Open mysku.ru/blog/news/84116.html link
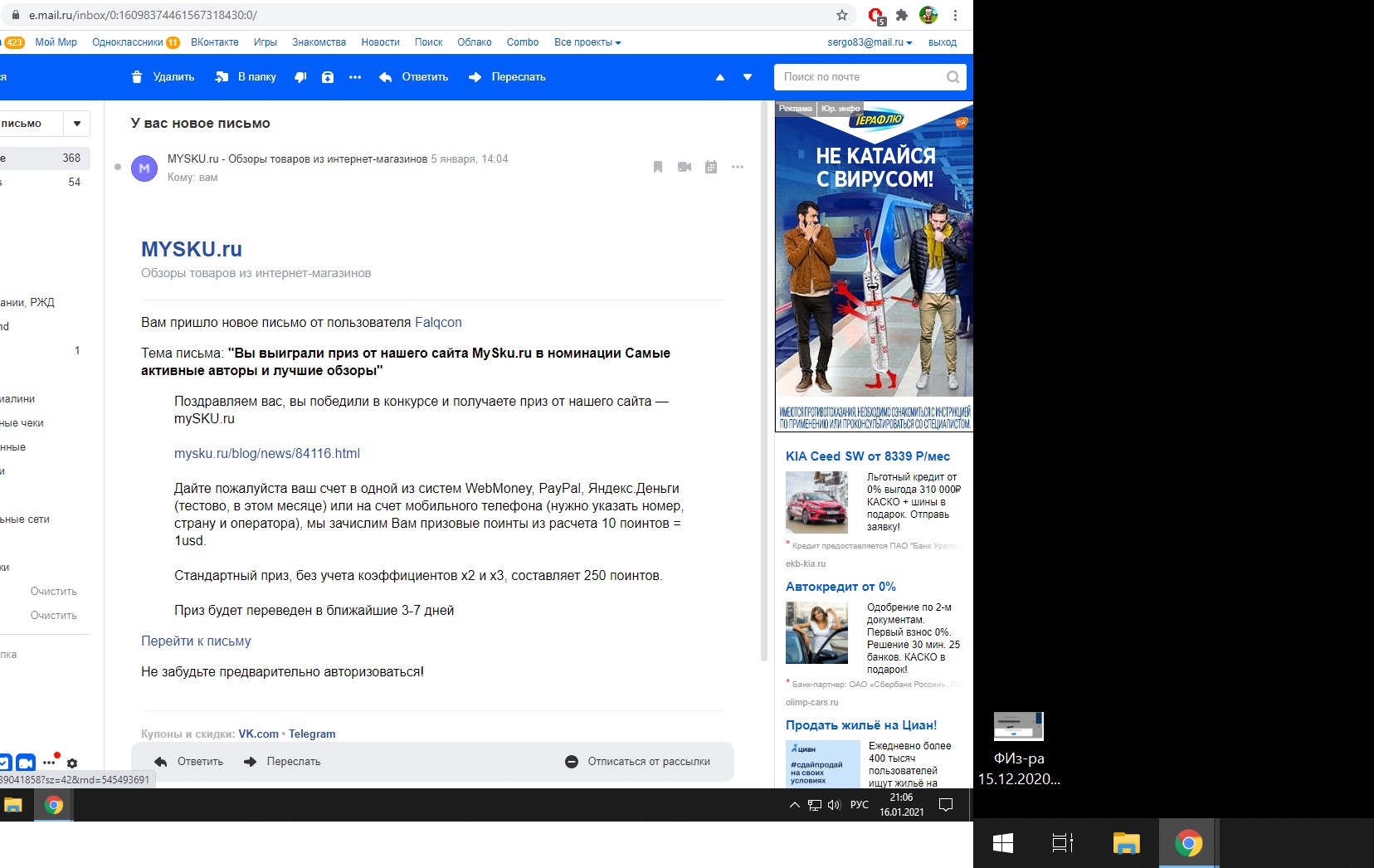Image resolution: width=1374 pixels, height=868 pixels. 267,453
